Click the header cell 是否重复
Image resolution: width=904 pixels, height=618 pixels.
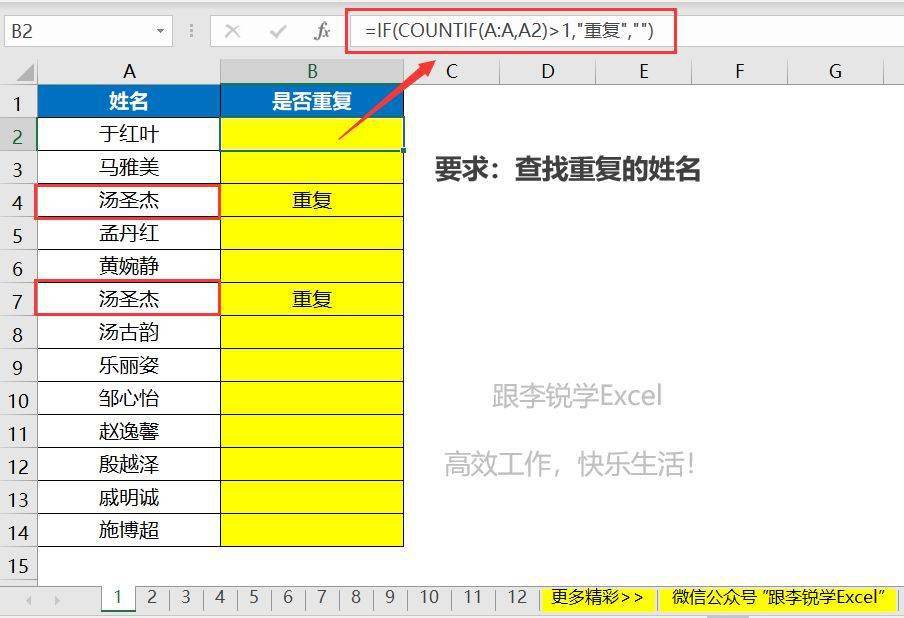pos(312,101)
